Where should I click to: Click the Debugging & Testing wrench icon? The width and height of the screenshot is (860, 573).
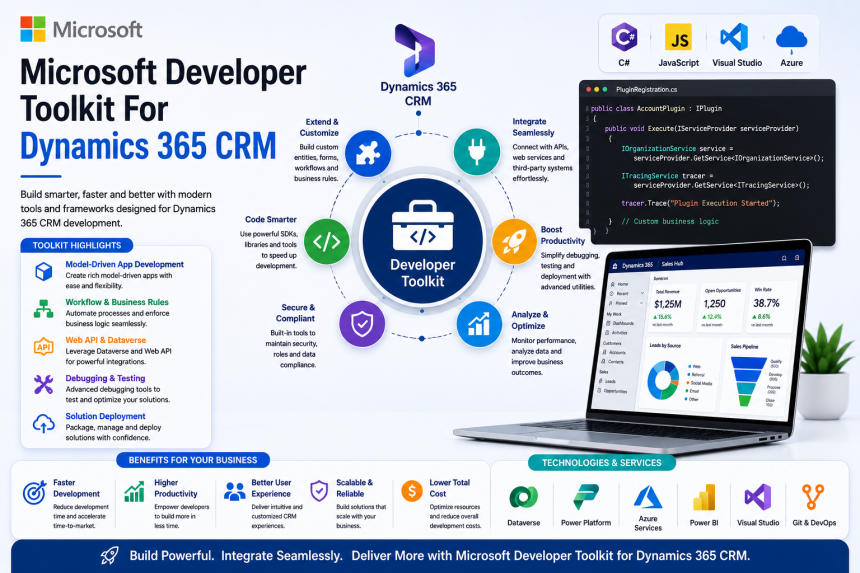click(x=43, y=384)
